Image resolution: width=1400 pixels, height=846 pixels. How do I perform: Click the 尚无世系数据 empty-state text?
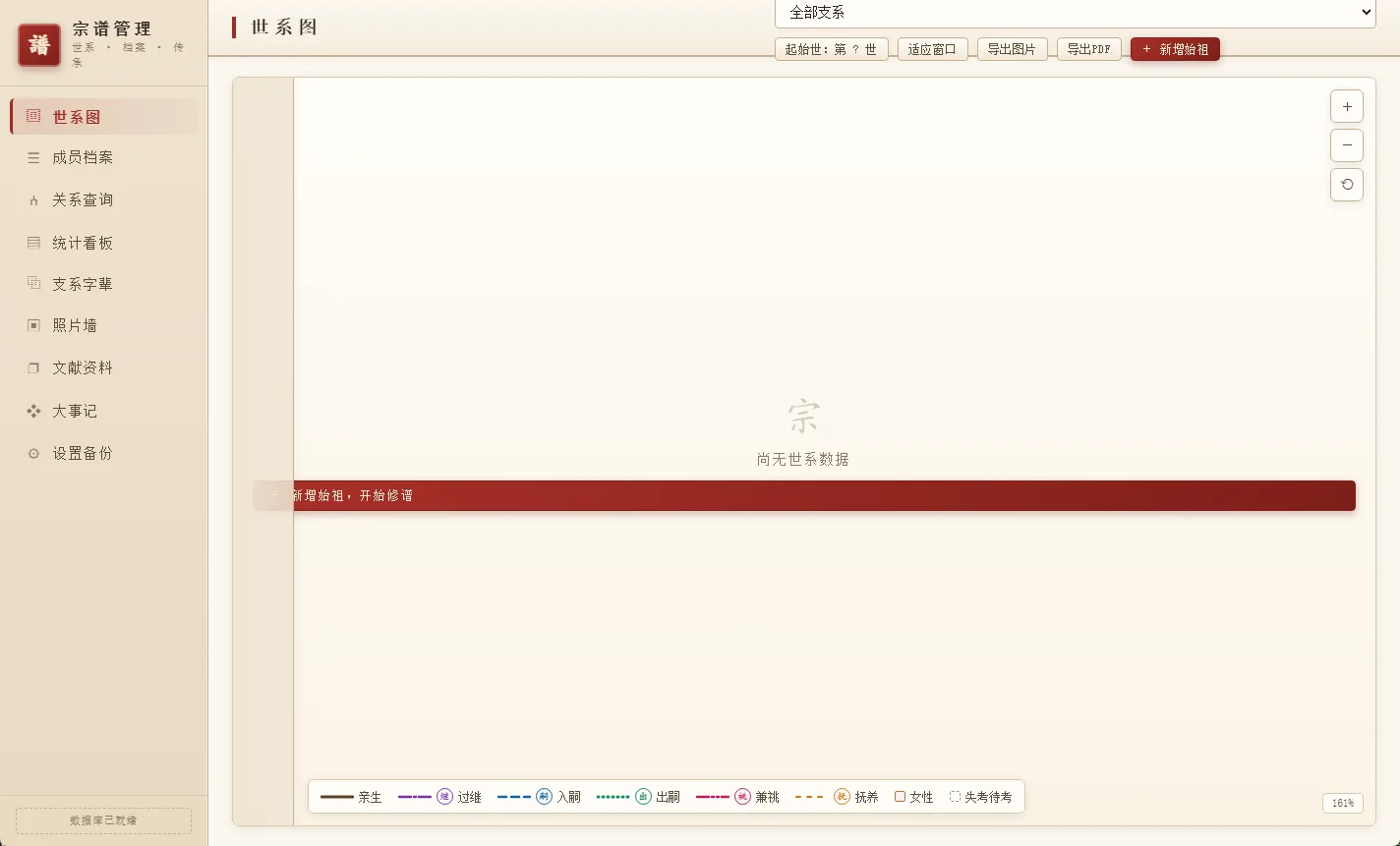pos(803,459)
